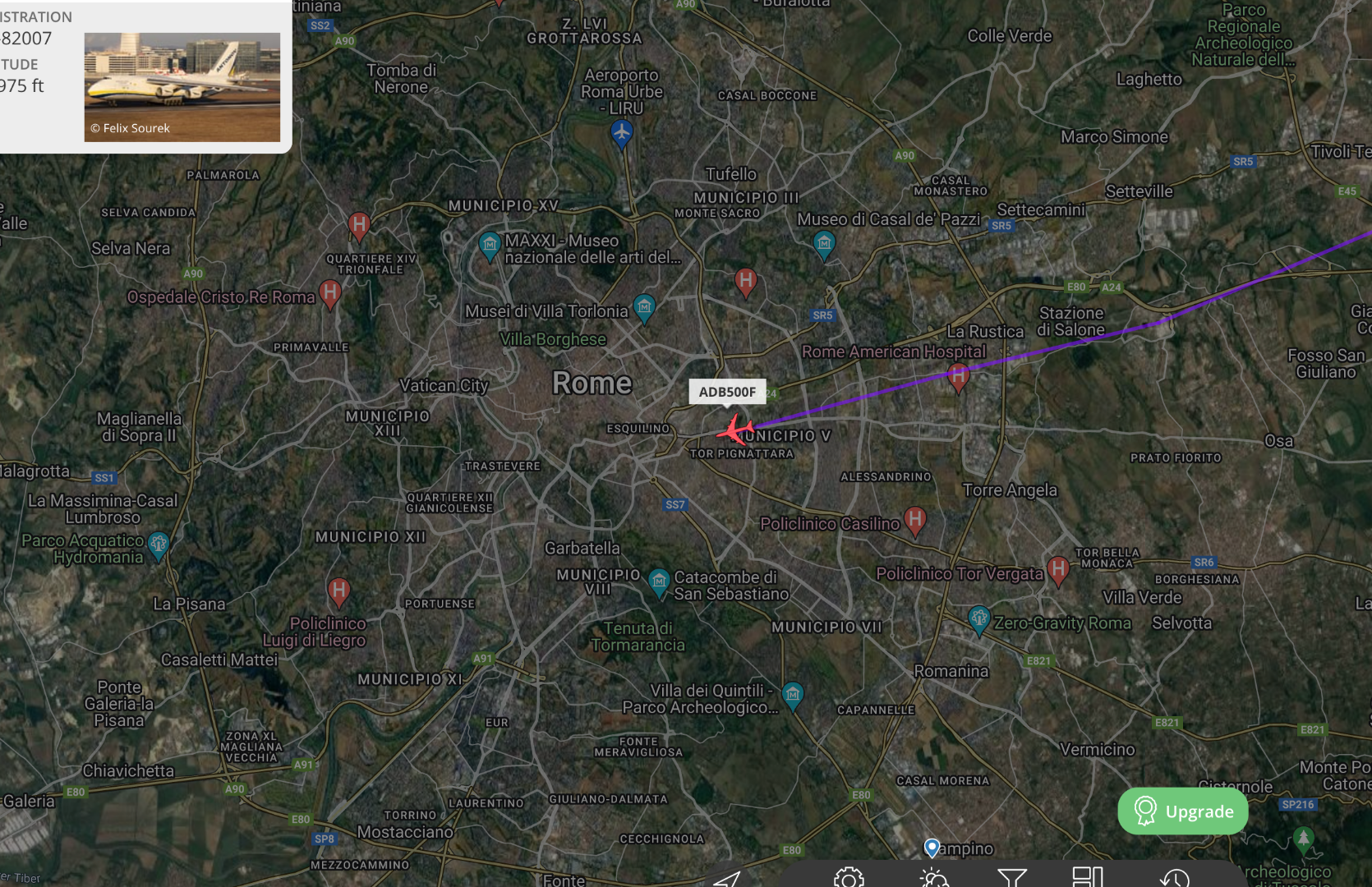This screenshot has width=1372, height=887.
Task: Open the weather layers icon
Action: click(x=934, y=878)
